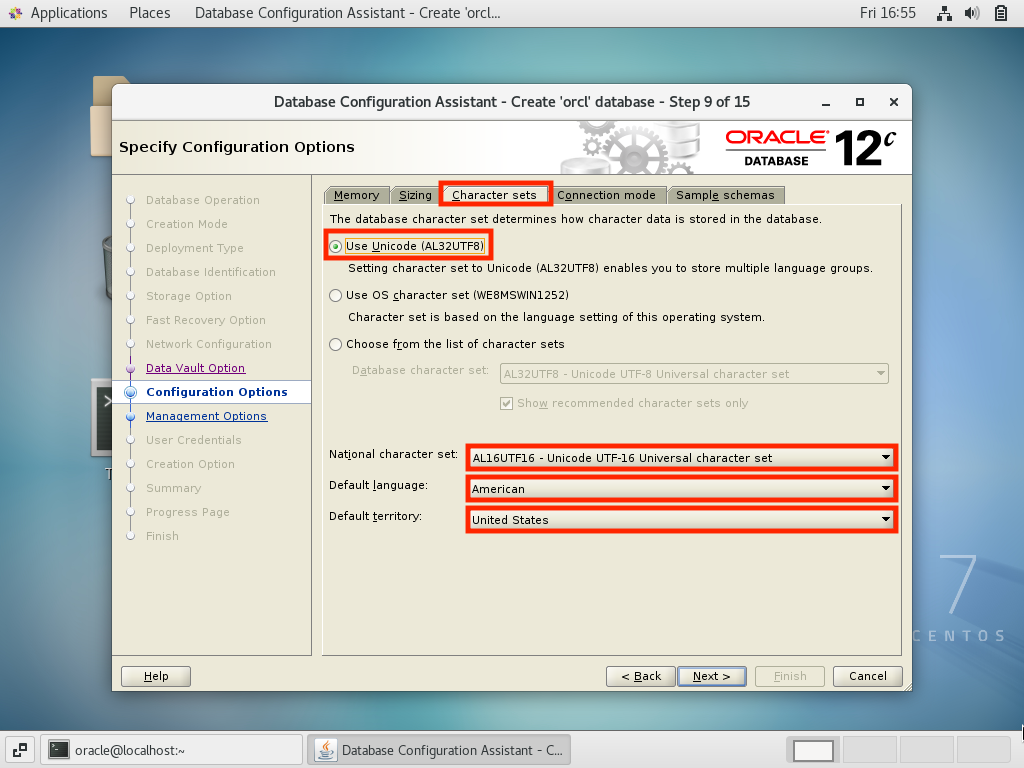Click the window title in top bar
Viewport: 1024px width, 768px height.
[x=347, y=13]
